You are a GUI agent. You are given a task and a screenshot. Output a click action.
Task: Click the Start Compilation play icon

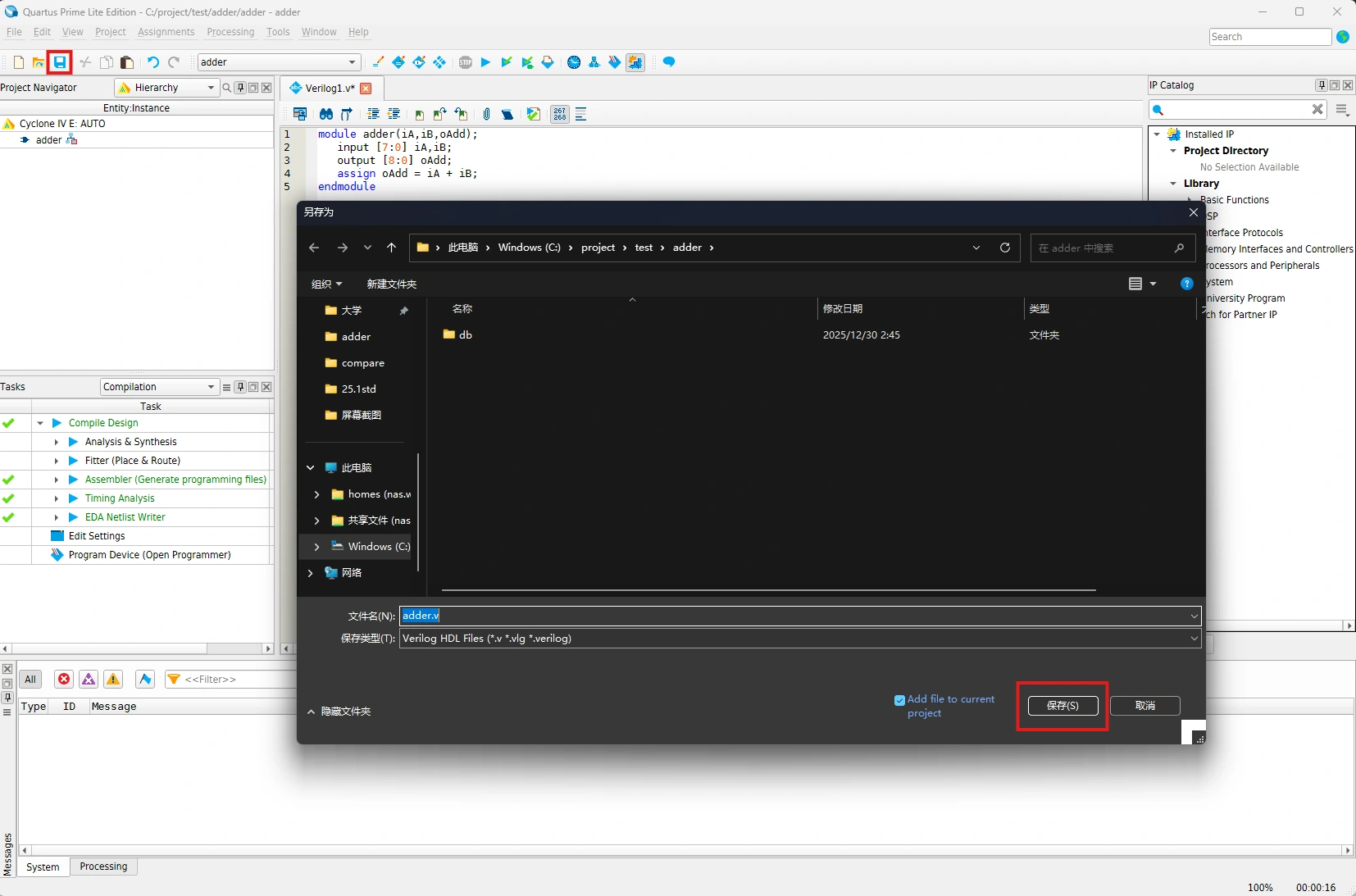(x=485, y=62)
